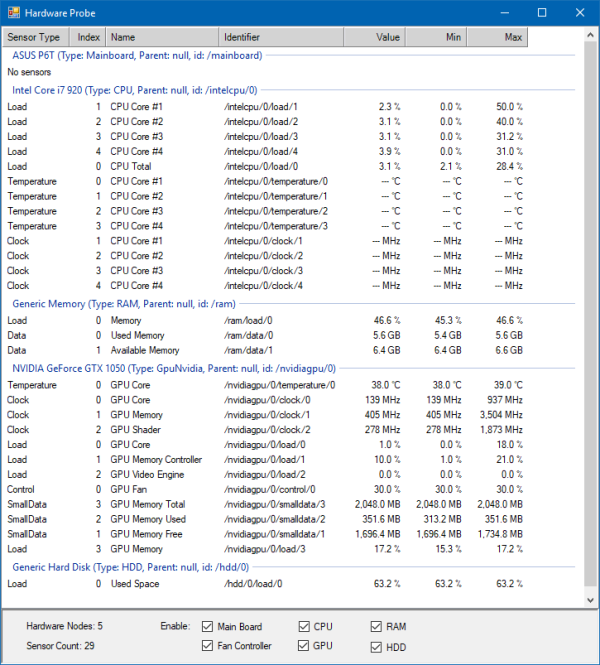Click the scrollbar up arrow
The image size is (600, 665).
pos(590,35)
